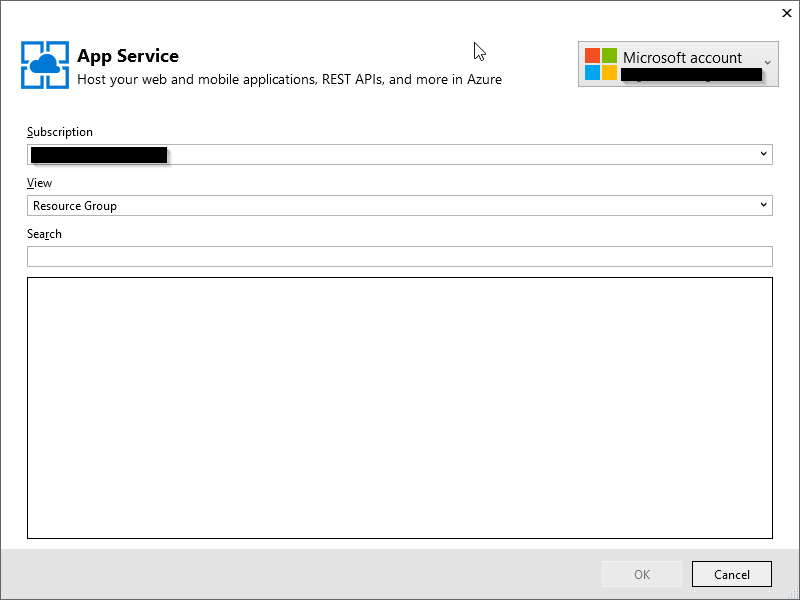Image resolution: width=800 pixels, height=600 pixels.
Task: Click the View label
Action: [x=39, y=183]
